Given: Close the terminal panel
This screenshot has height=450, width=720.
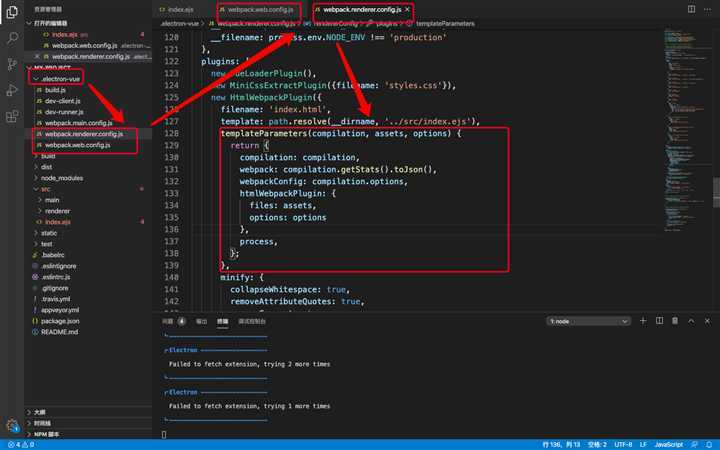Looking at the screenshot, I should pyautogui.click(x=707, y=321).
